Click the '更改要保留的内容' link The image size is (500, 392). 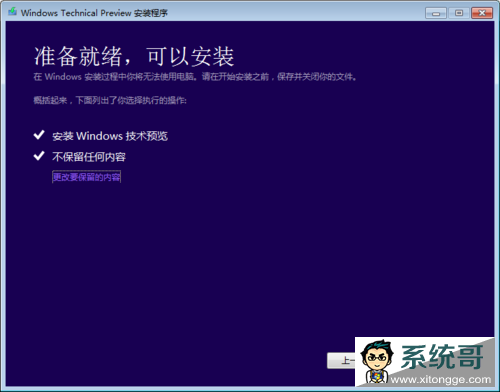86,177
